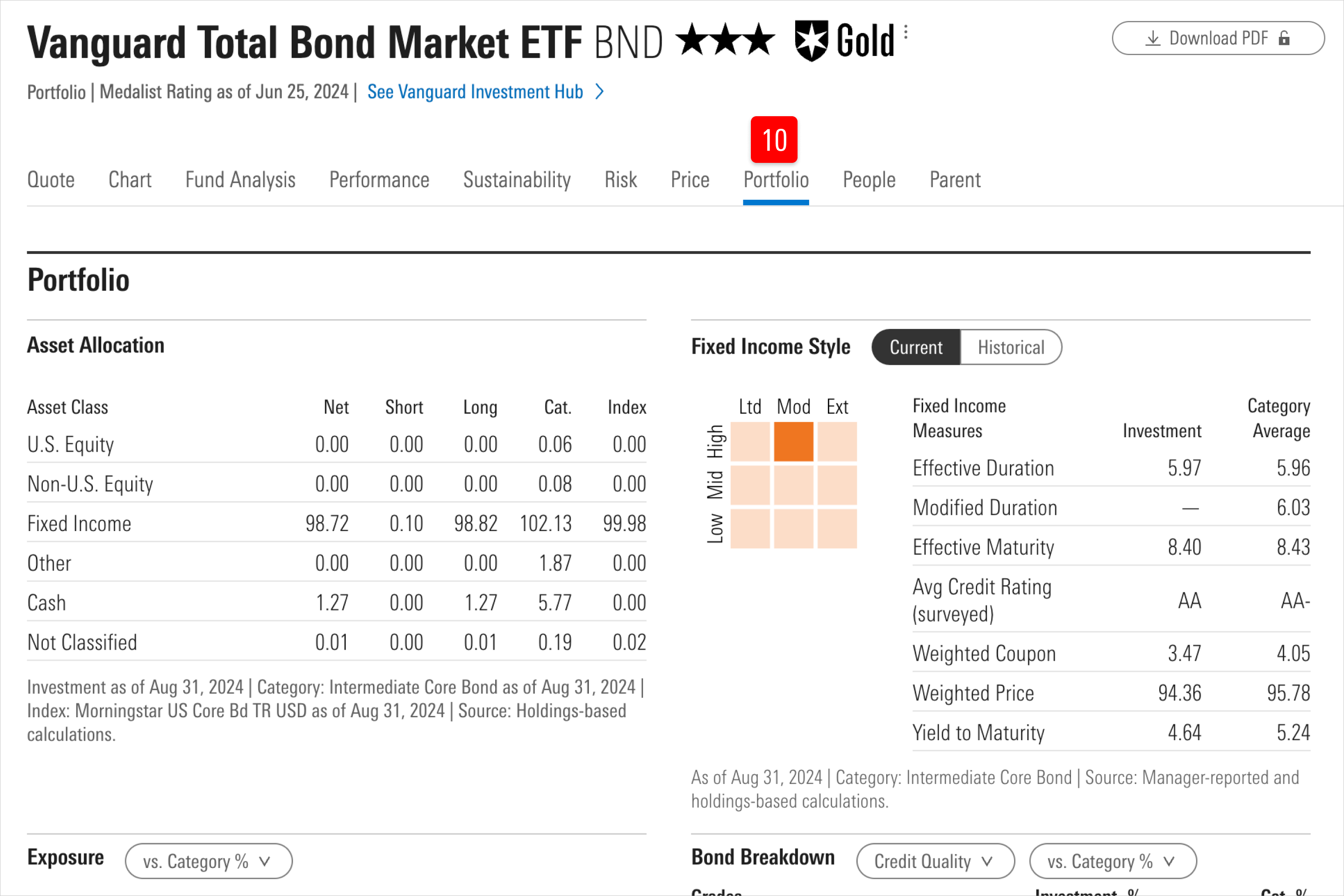Image resolution: width=1344 pixels, height=896 pixels.
Task: Click the Download PDF button
Action: click(x=1218, y=38)
